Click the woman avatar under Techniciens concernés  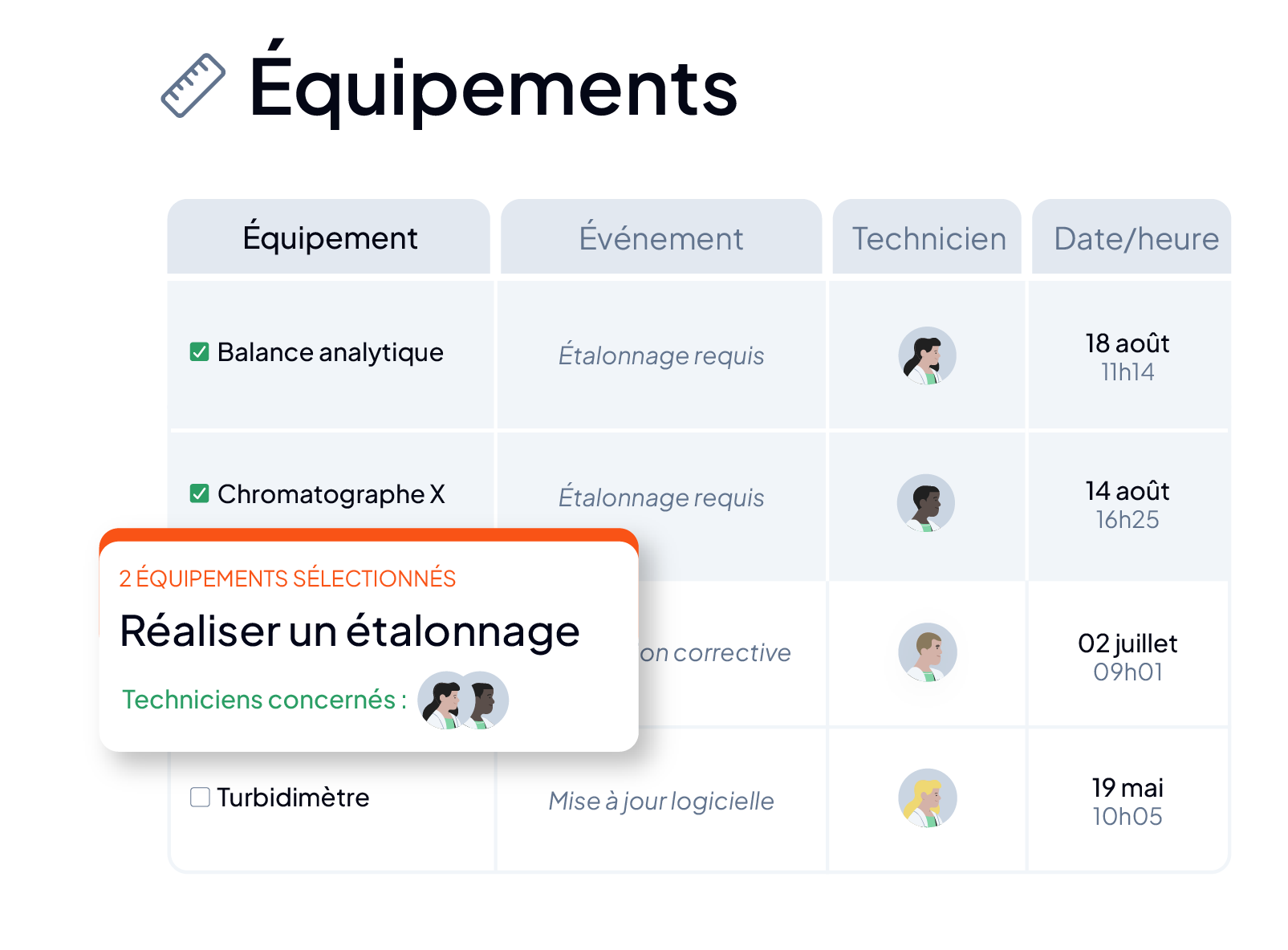[445, 700]
